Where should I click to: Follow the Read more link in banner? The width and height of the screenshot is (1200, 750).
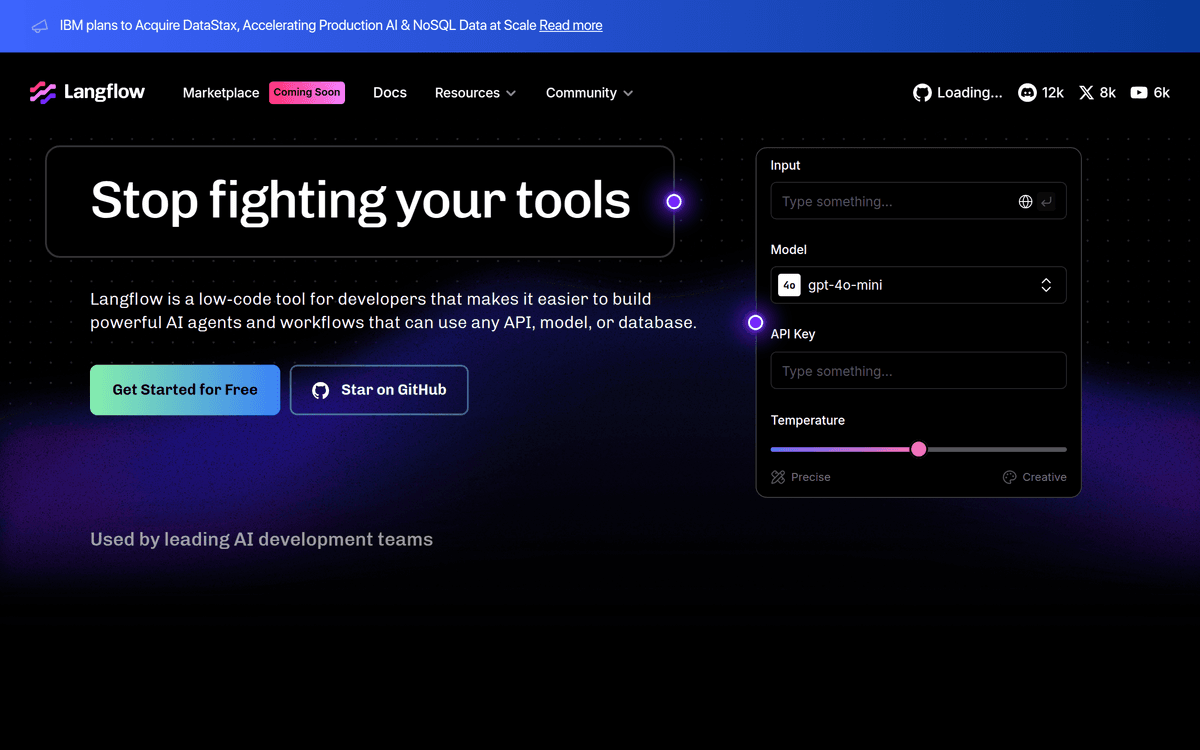coord(570,26)
